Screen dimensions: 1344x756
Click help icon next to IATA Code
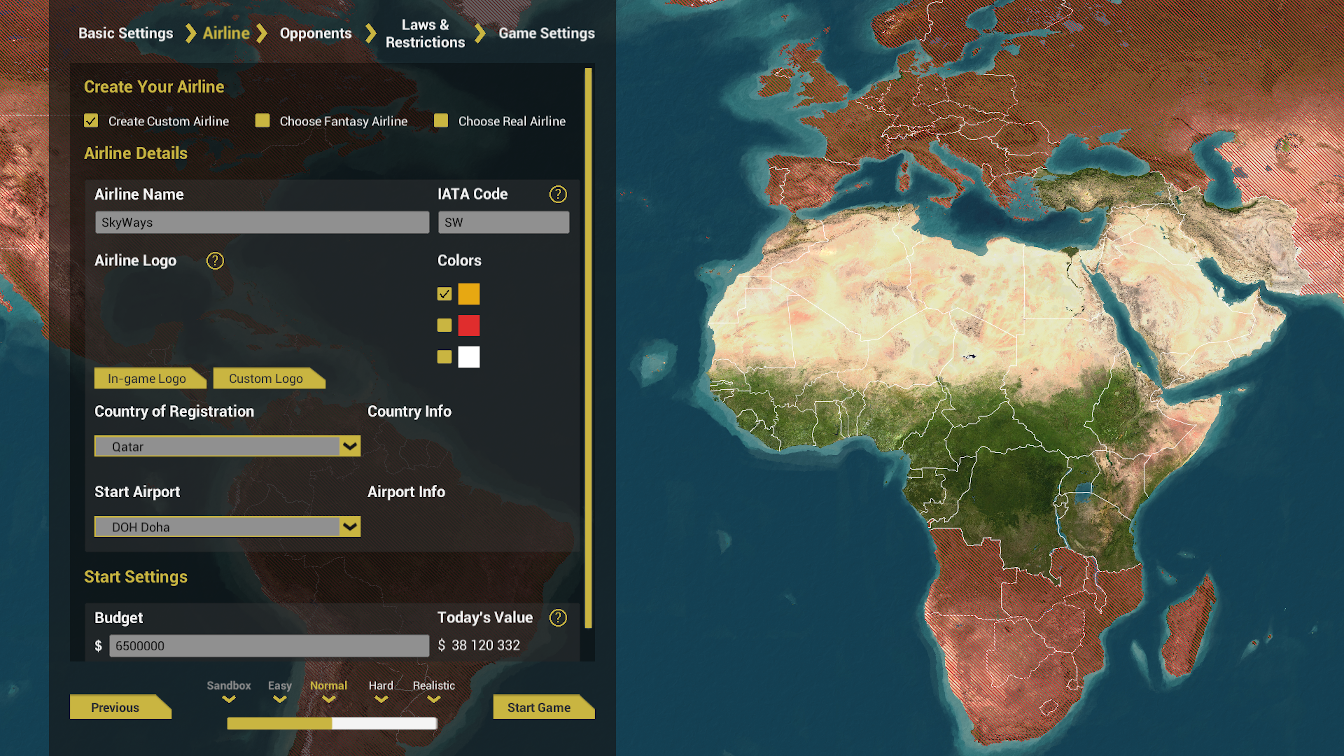tap(558, 194)
